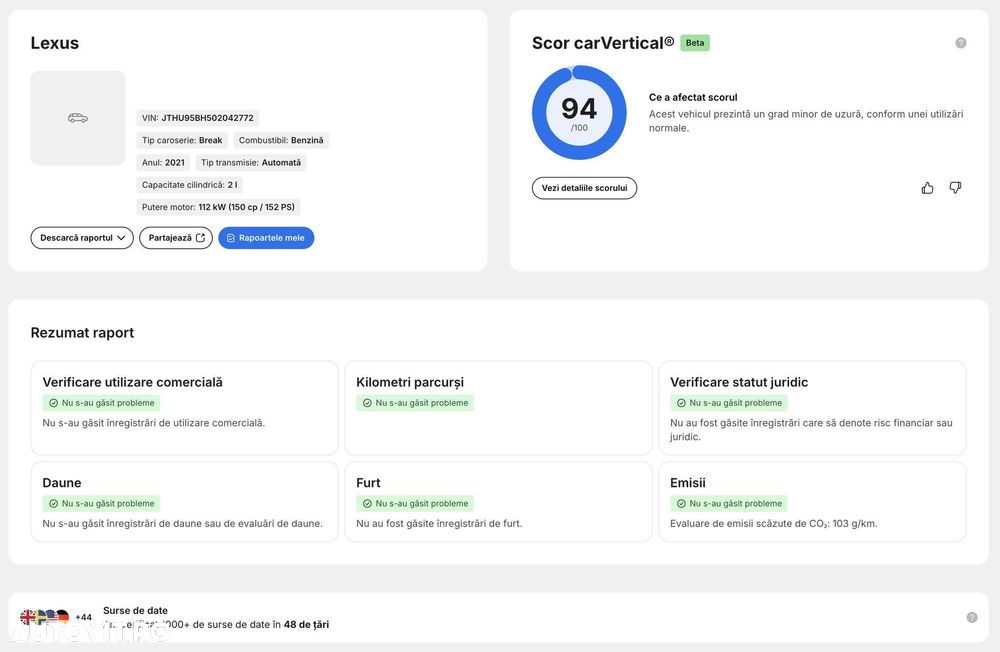
Task: Click the 48 de țări text
Action: tap(306, 625)
